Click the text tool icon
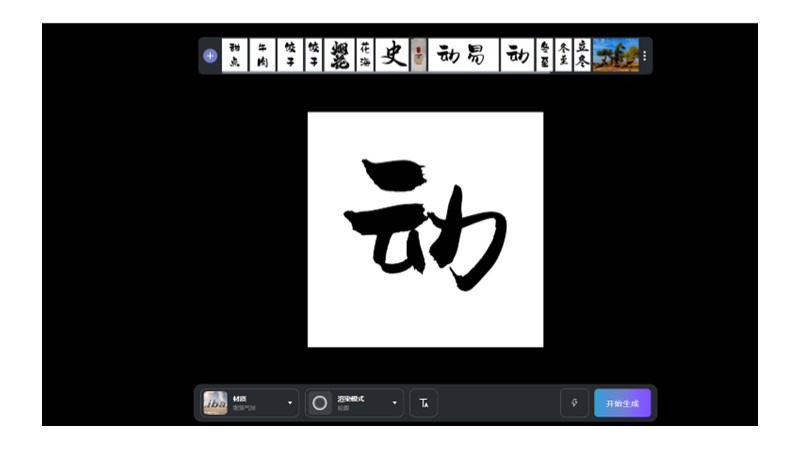Screen dimensions: 800x449 click(424, 403)
